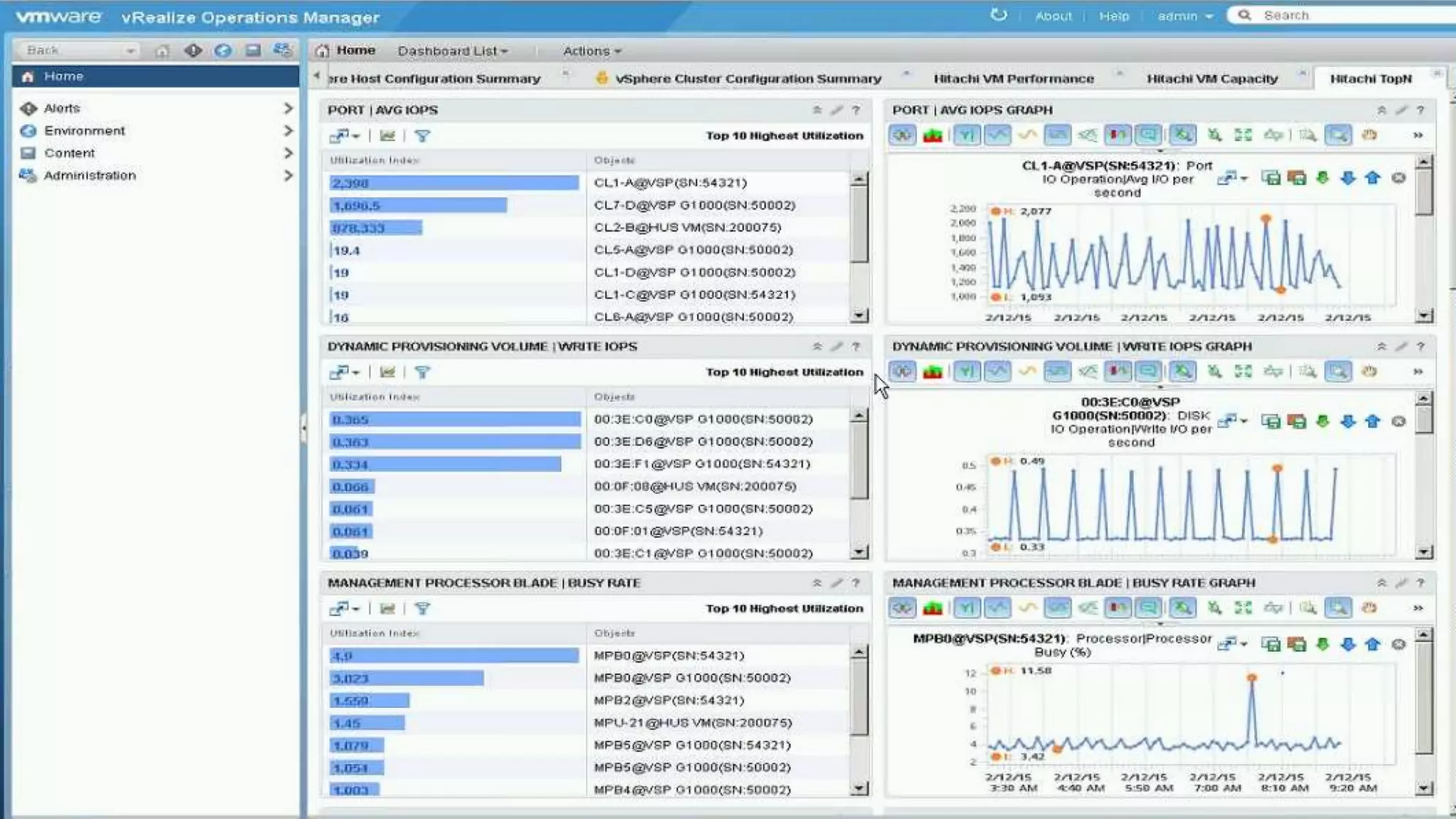The width and height of the screenshot is (1456, 819).
Task: Select CL1-A@VSP(SN:54321) in PORT AVG IOPS list
Action: (x=670, y=183)
